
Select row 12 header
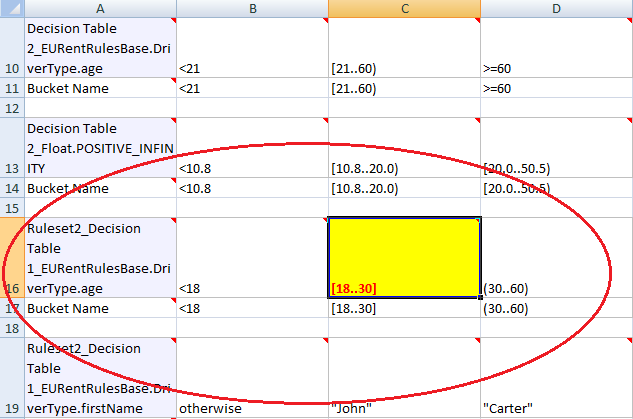tap(12, 108)
